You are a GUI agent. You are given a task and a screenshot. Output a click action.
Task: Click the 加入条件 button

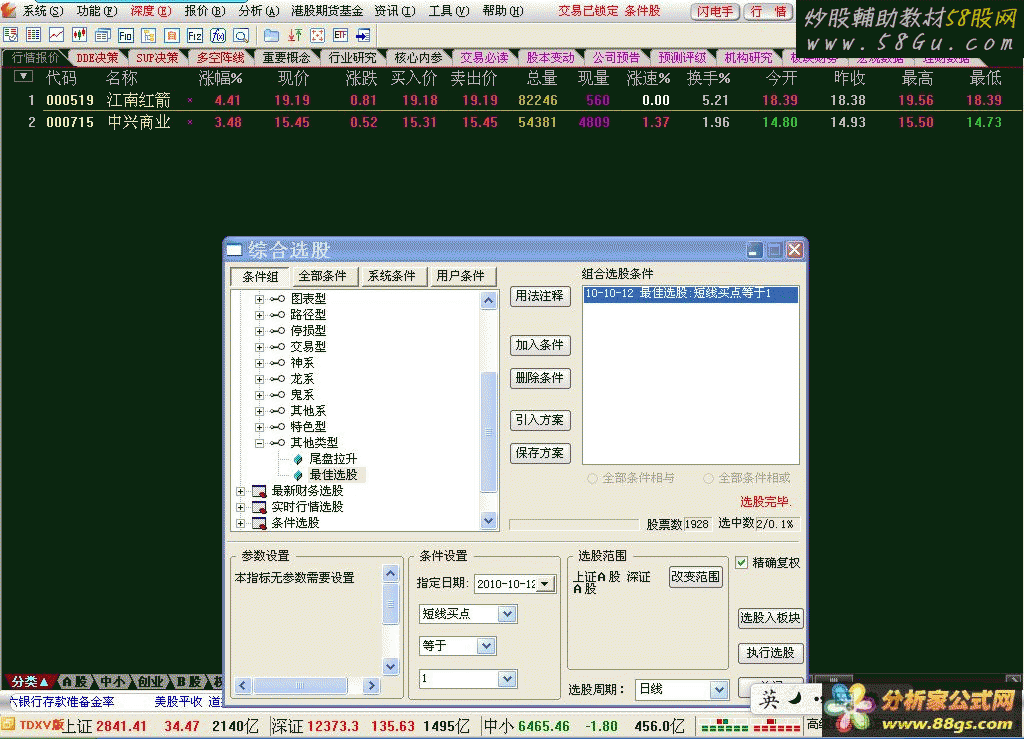pyautogui.click(x=539, y=345)
